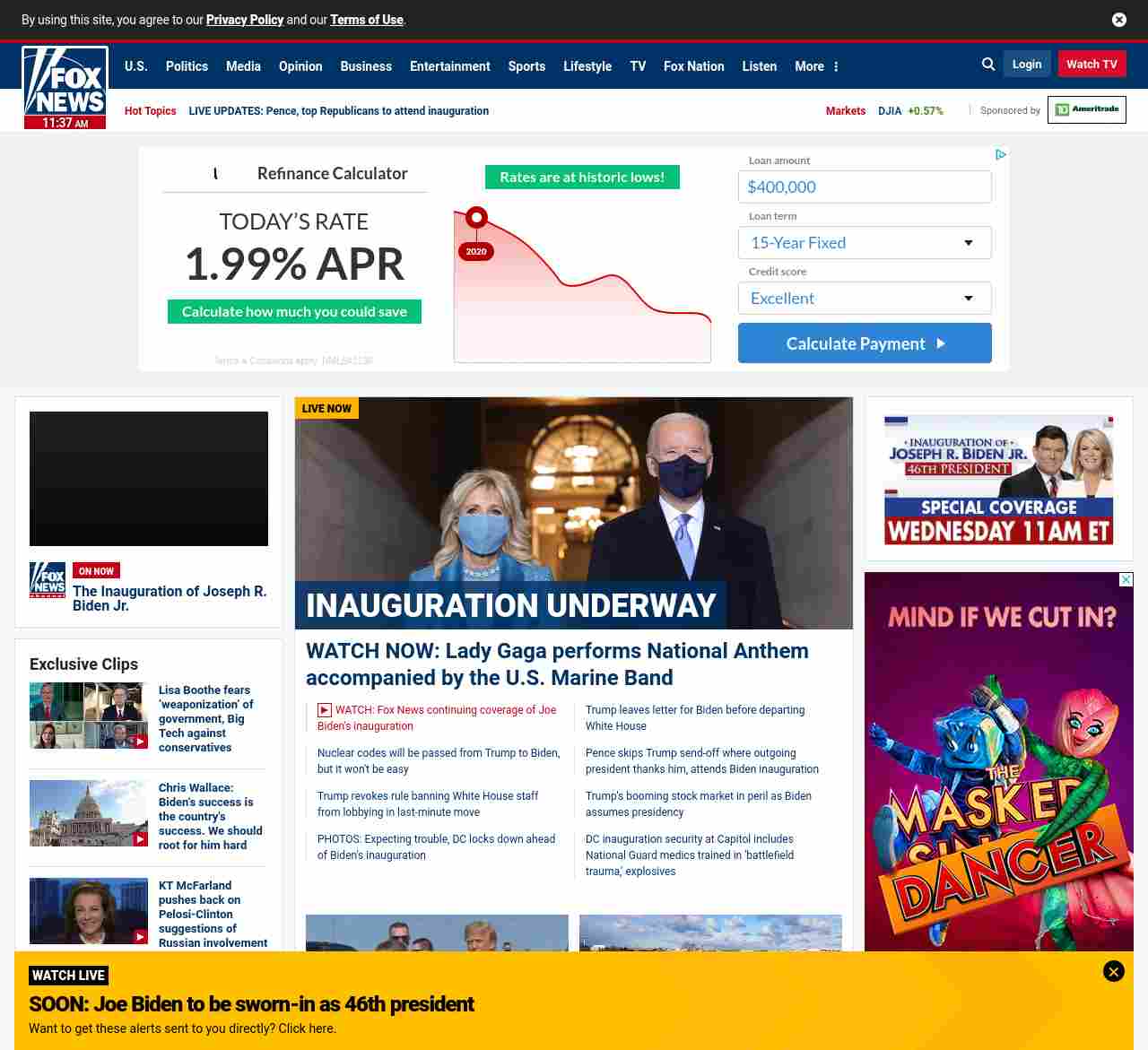Click the Watch TV button

coord(1091,65)
